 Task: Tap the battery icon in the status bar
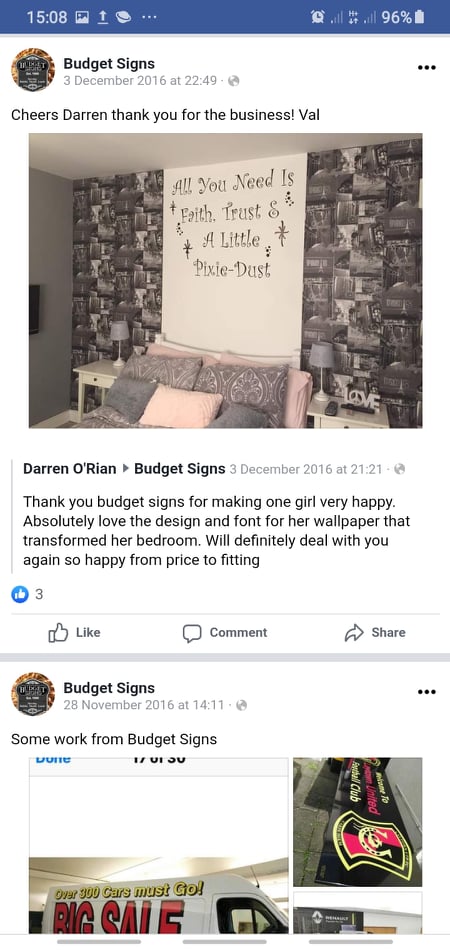pos(419,17)
